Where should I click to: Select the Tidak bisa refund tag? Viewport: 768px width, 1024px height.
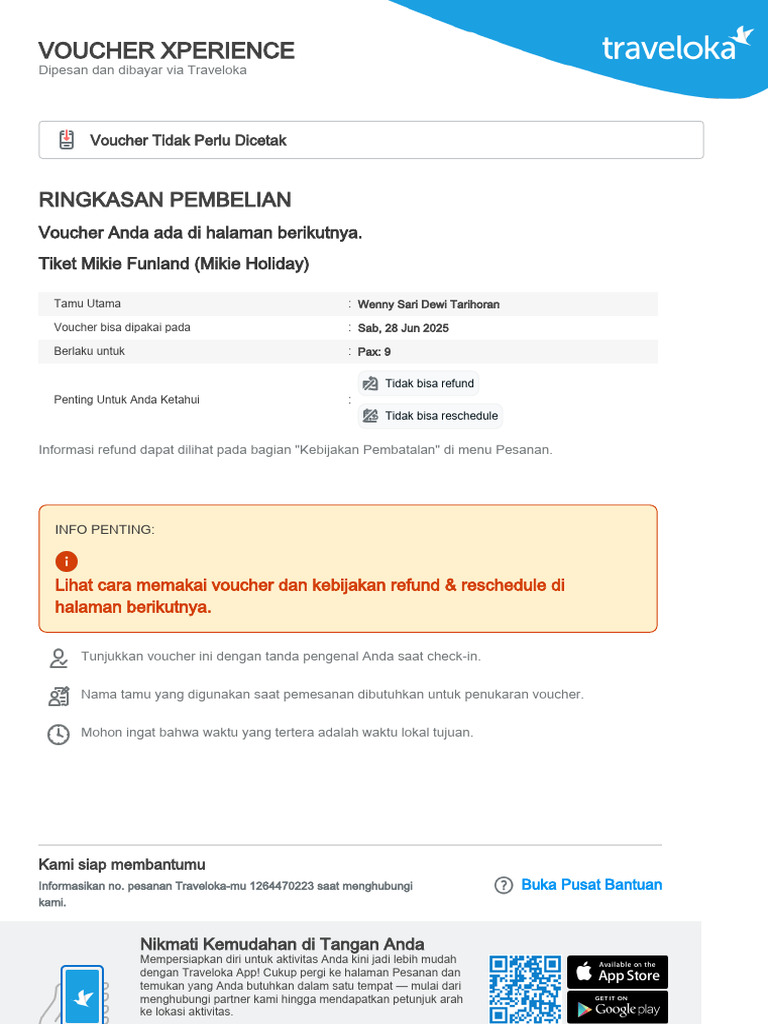tap(418, 383)
